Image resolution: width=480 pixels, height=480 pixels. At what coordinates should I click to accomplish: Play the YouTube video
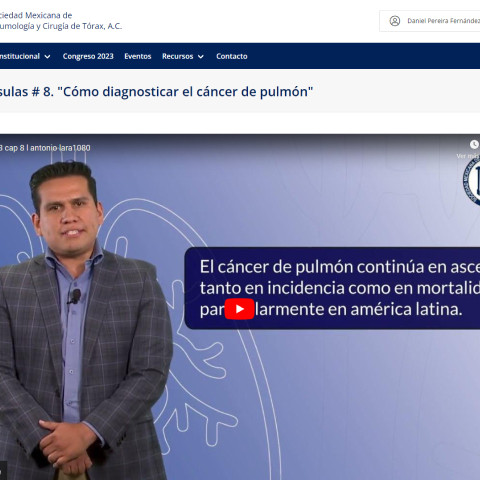[239, 309]
